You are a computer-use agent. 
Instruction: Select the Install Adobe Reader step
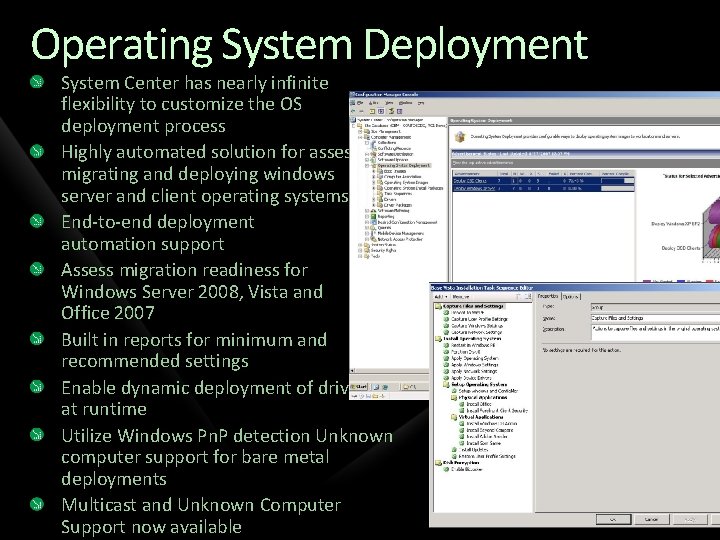(x=487, y=437)
